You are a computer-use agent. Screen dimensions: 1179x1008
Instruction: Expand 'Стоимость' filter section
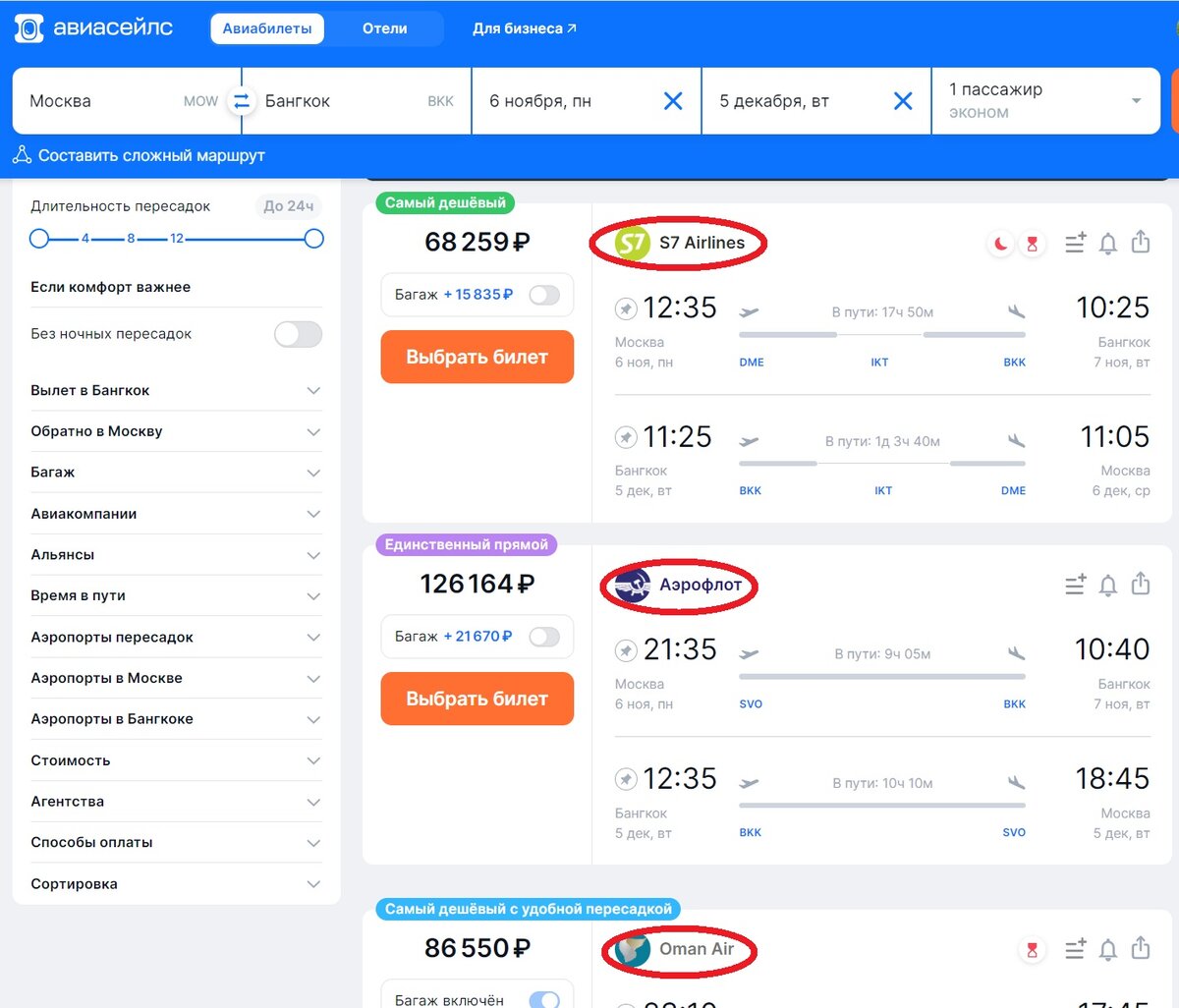tap(176, 760)
